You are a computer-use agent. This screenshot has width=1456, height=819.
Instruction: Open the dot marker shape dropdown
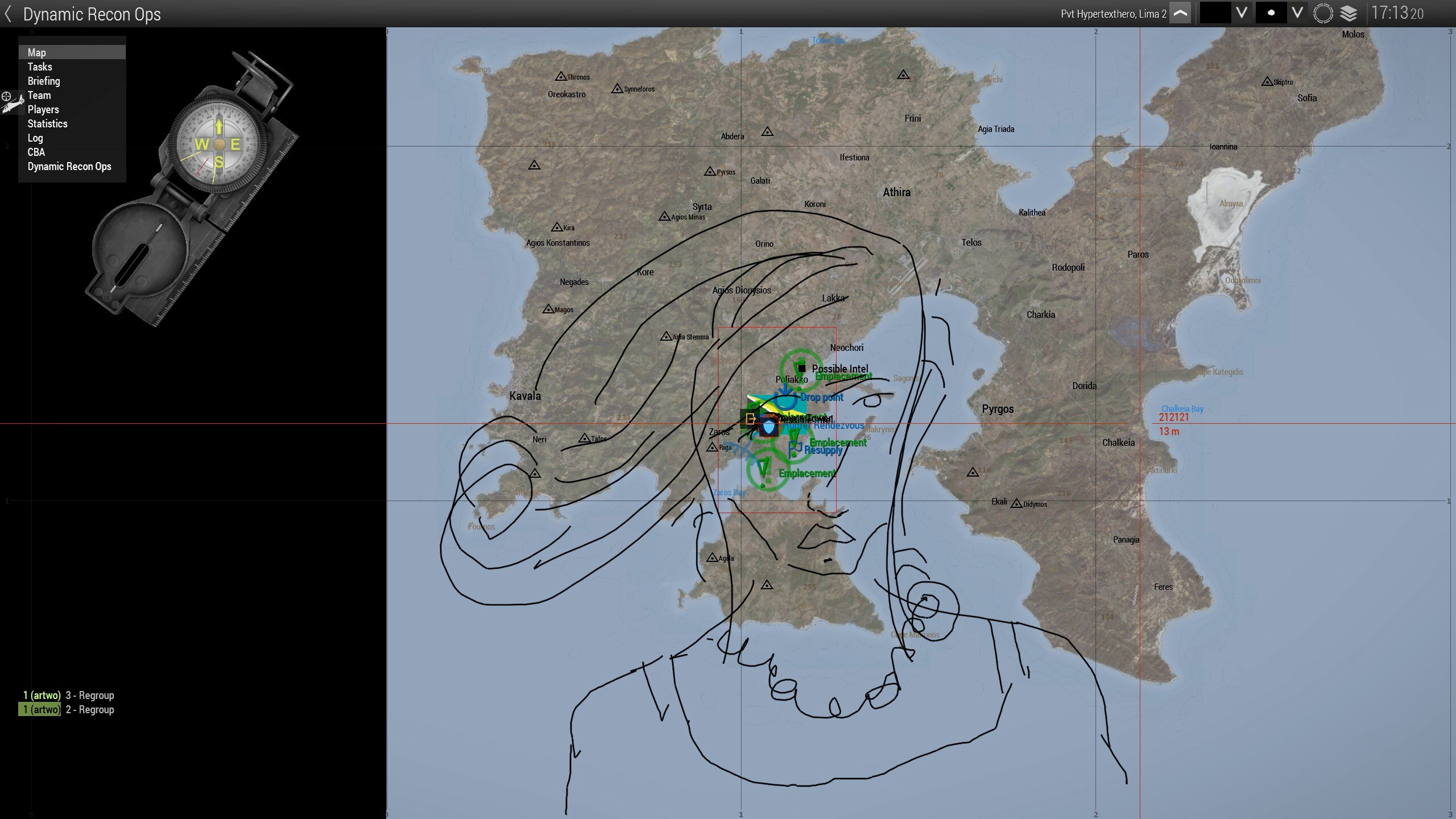pyautogui.click(x=1297, y=13)
